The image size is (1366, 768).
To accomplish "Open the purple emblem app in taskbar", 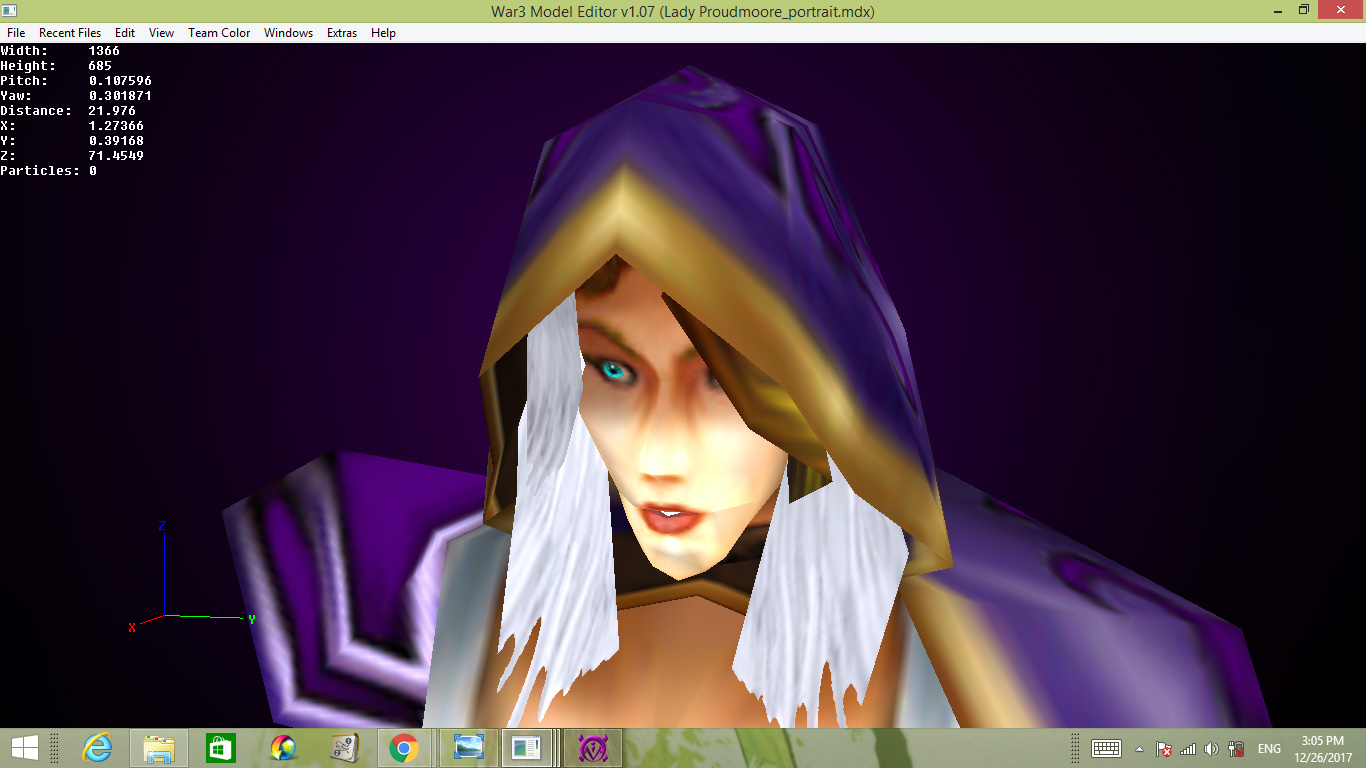I will tap(593, 747).
